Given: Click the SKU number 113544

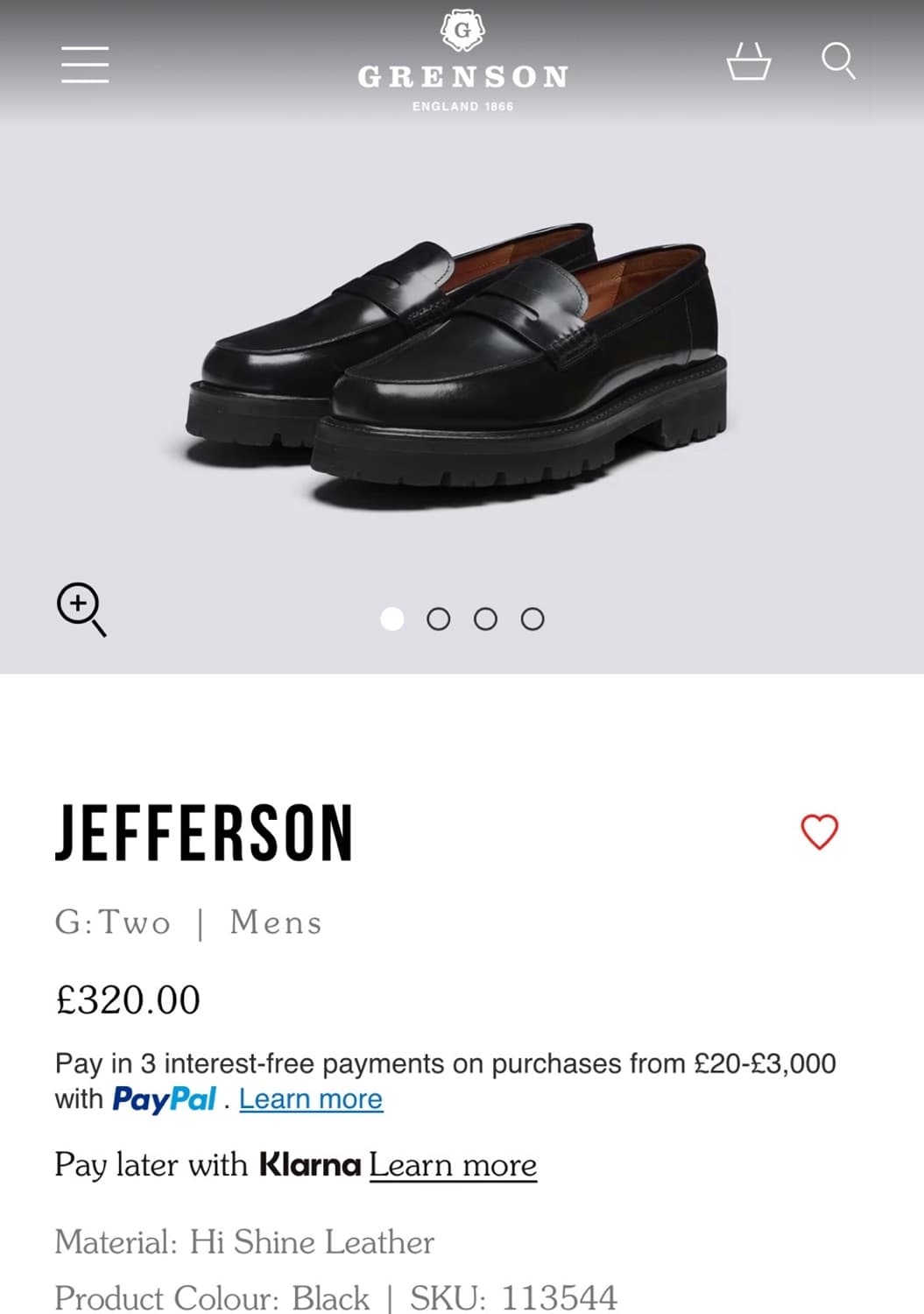Looking at the screenshot, I should (x=559, y=1297).
